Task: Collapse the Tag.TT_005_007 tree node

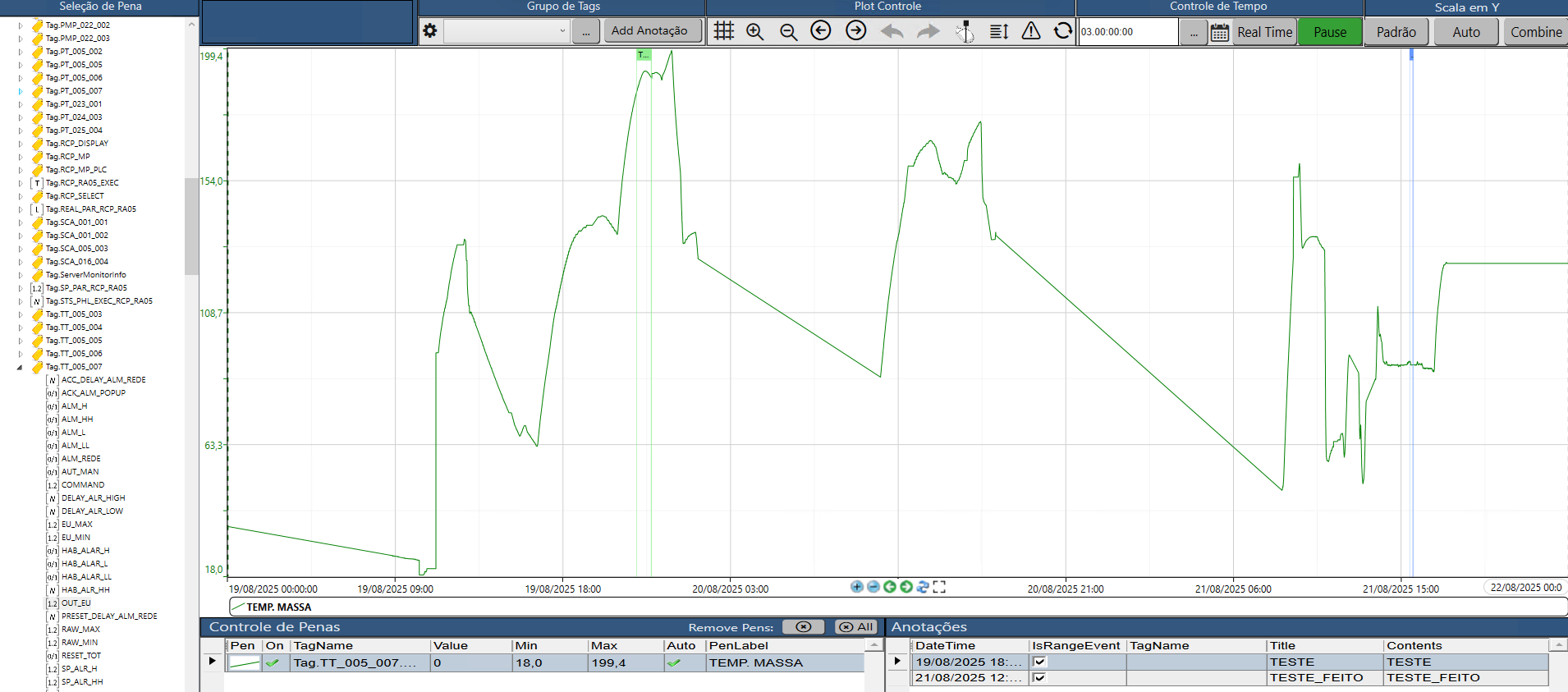Action: (x=20, y=367)
